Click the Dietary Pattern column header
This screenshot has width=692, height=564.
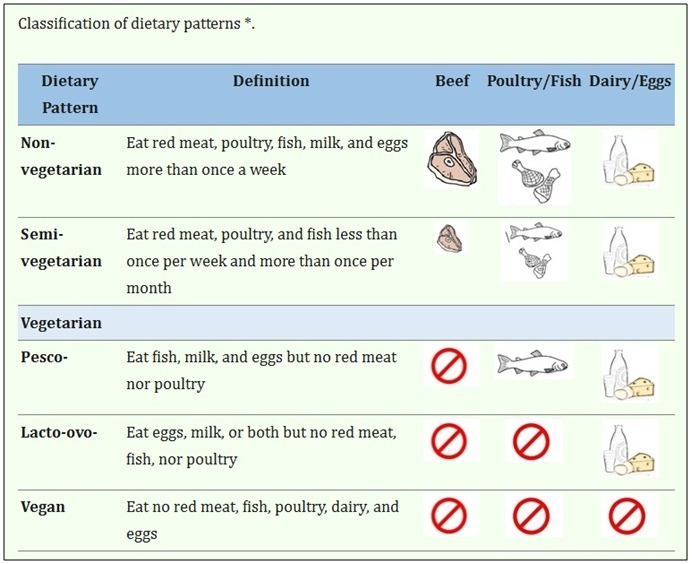pos(70,94)
